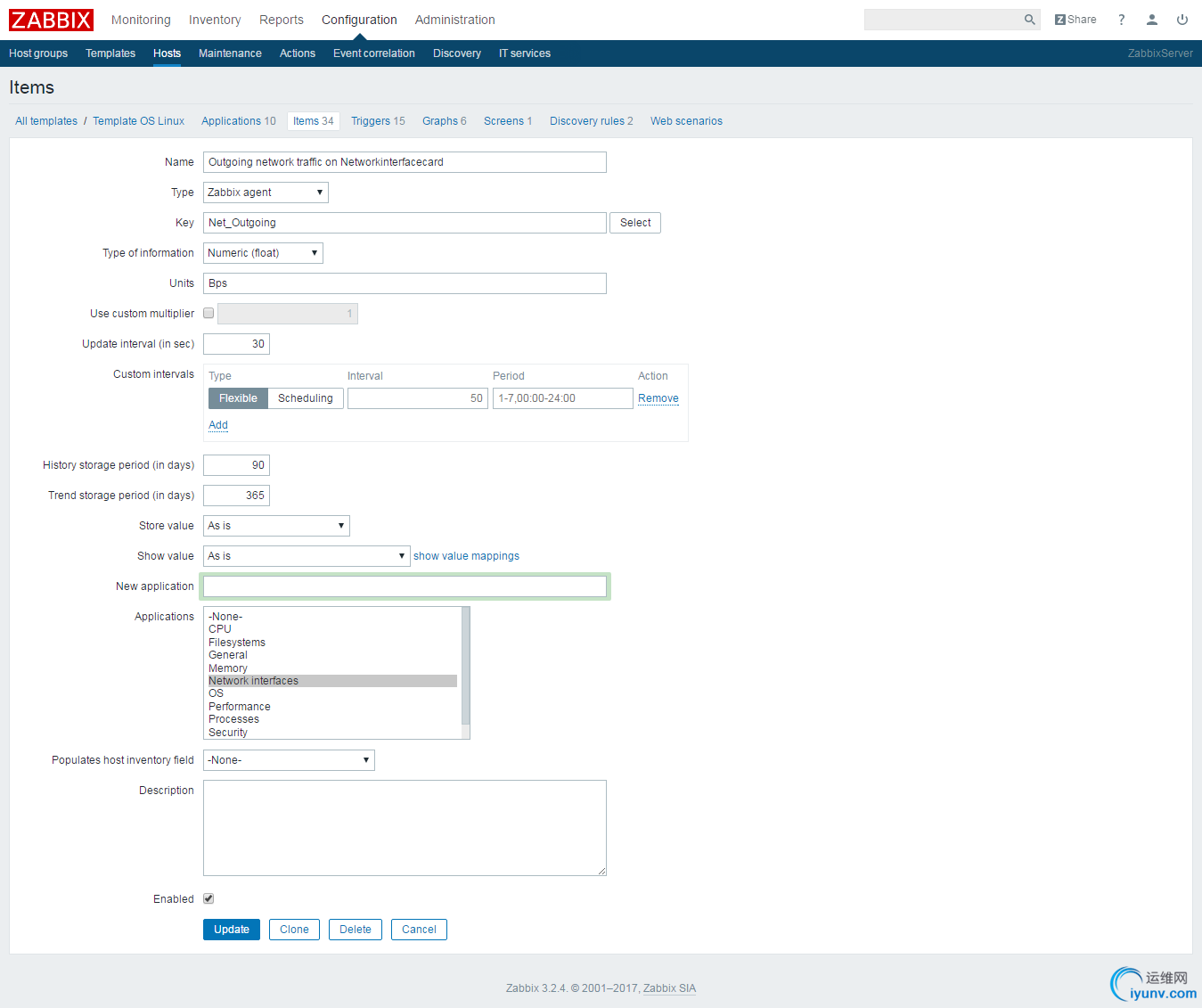The width and height of the screenshot is (1202, 1008).
Task: Click the Update interval input field
Action: click(x=236, y=344)
